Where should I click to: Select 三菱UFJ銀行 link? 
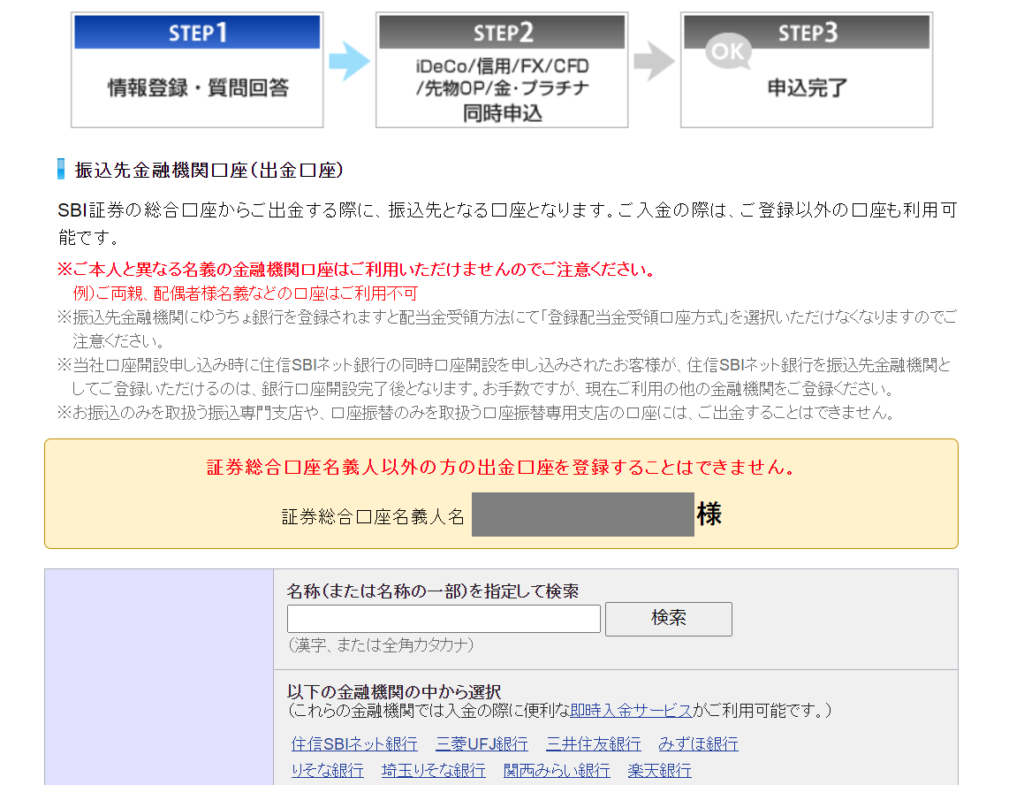[x=482, y=744]
